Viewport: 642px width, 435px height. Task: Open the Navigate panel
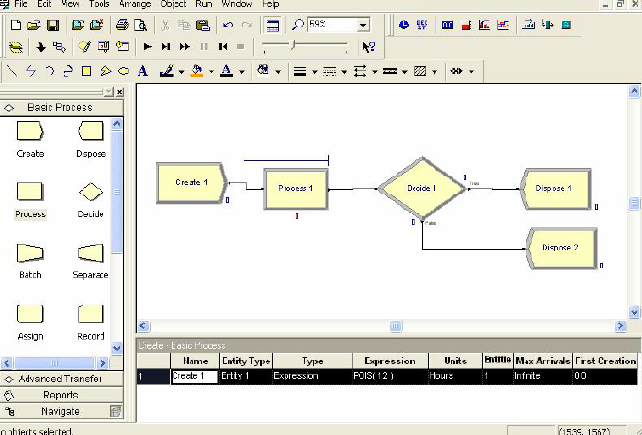pos(61,411)
